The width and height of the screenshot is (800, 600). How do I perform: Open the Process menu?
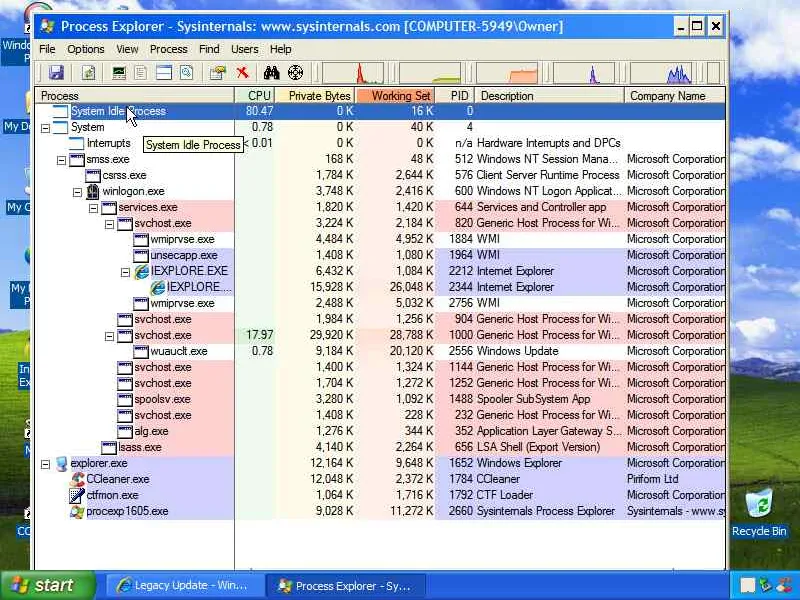[168, 49]
